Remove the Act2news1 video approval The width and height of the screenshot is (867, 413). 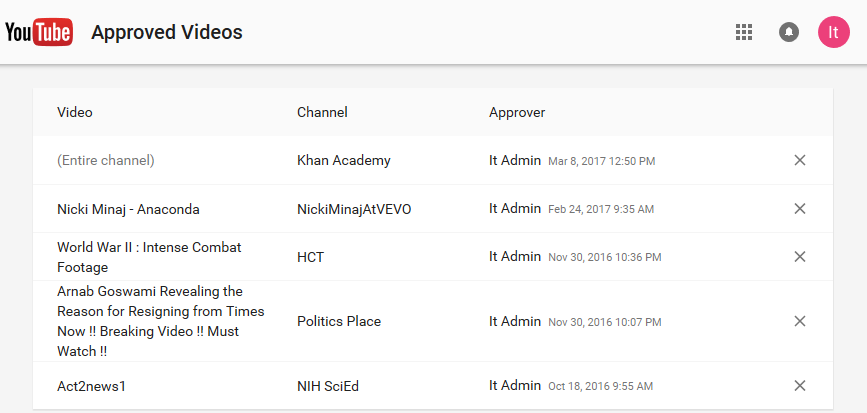point(800,385)
